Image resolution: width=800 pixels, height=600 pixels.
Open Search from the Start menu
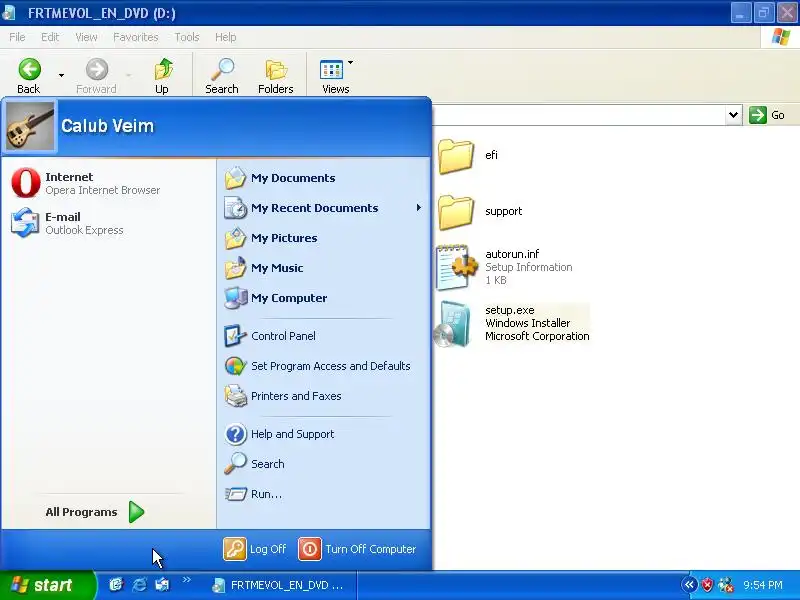(x=323, y=464)
